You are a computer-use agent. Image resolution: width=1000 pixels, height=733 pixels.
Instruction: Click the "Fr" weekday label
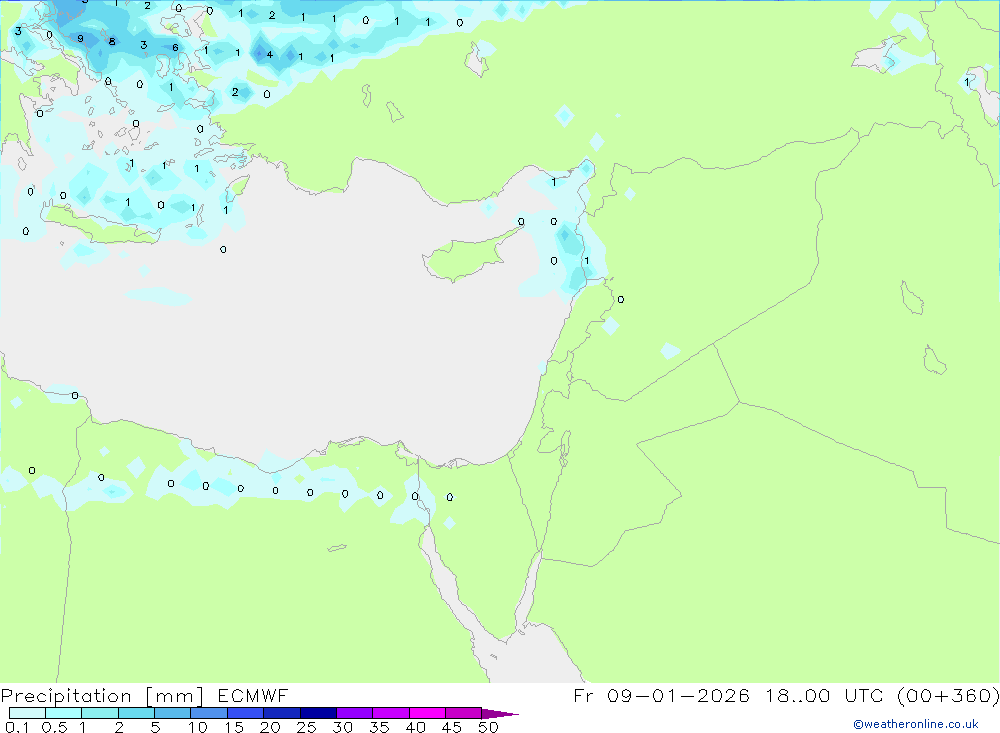point(584,695)
